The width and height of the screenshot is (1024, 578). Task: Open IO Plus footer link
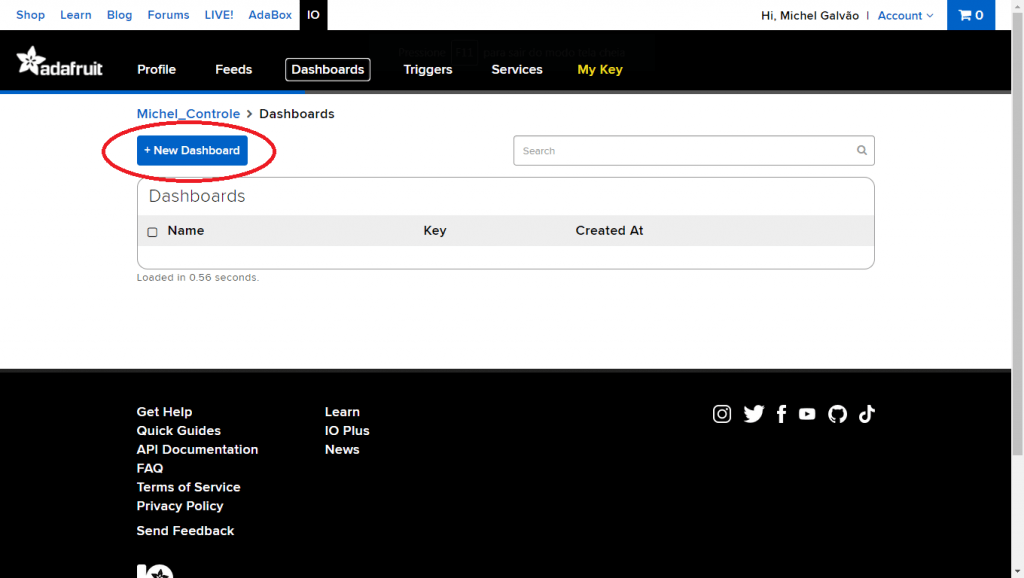[347, 430]
